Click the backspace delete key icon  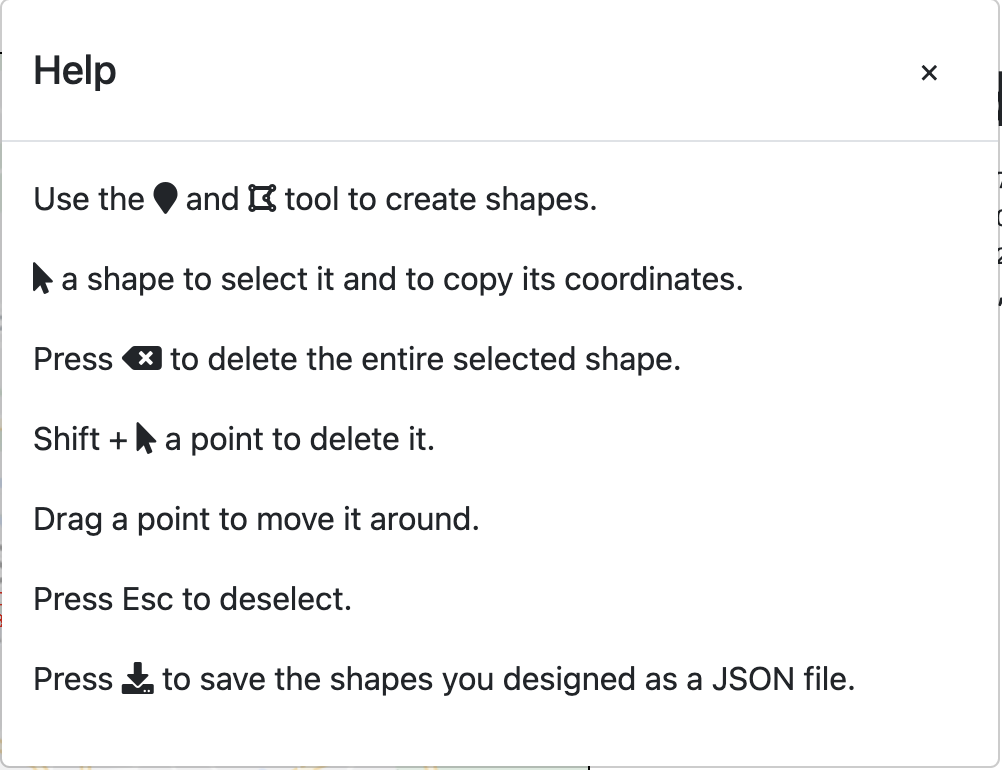pos(142,358)
